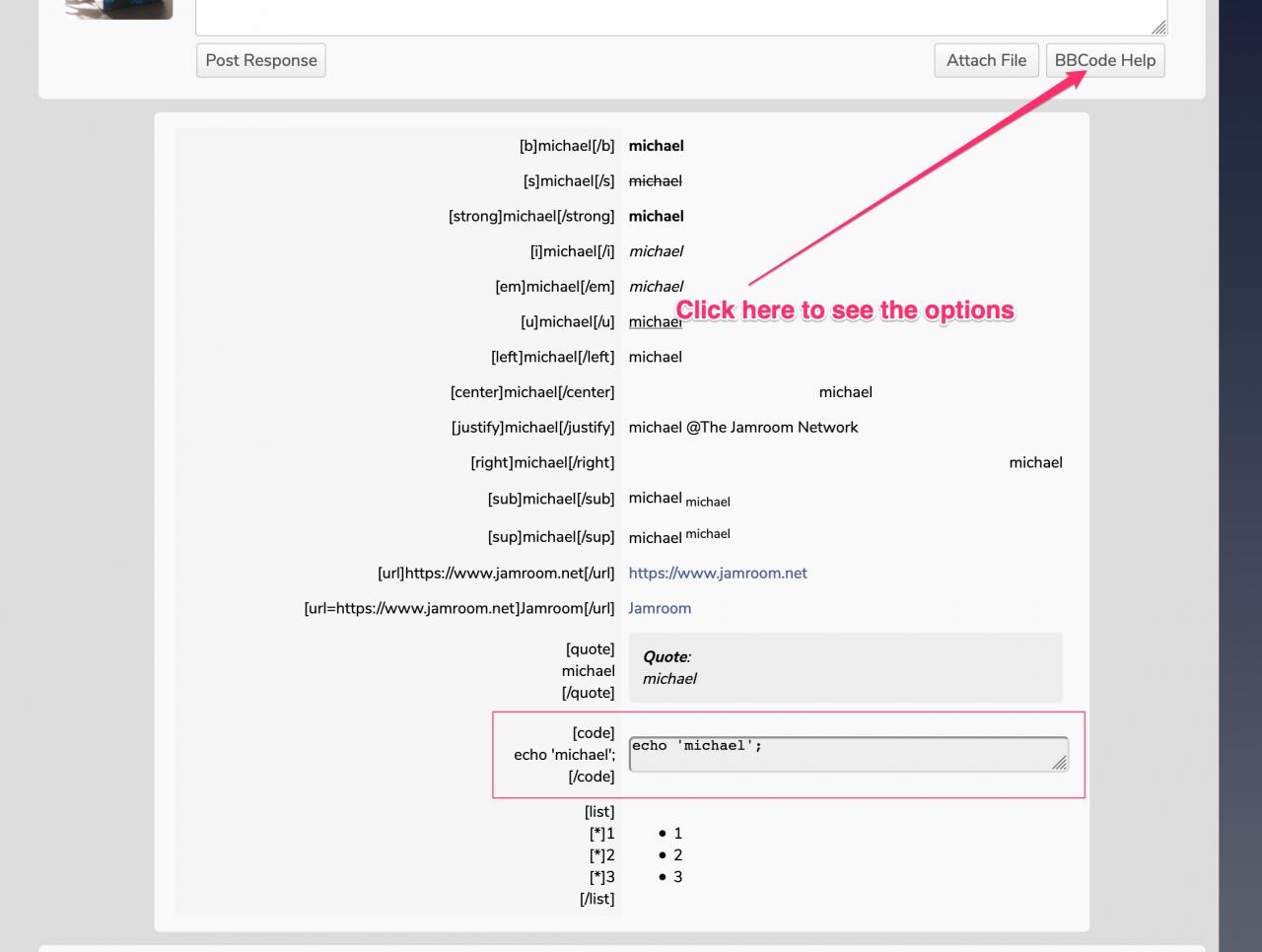The width and height of the screenshot is (1262, 952).
Task: Click the [*]2 list code line
Action: click(x=602, y=855)
